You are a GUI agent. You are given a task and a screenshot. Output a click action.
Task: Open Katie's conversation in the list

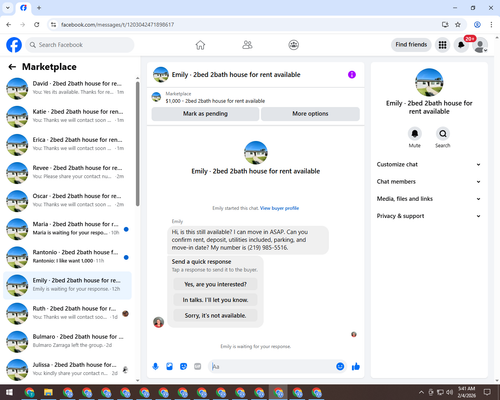click(67, 116)
